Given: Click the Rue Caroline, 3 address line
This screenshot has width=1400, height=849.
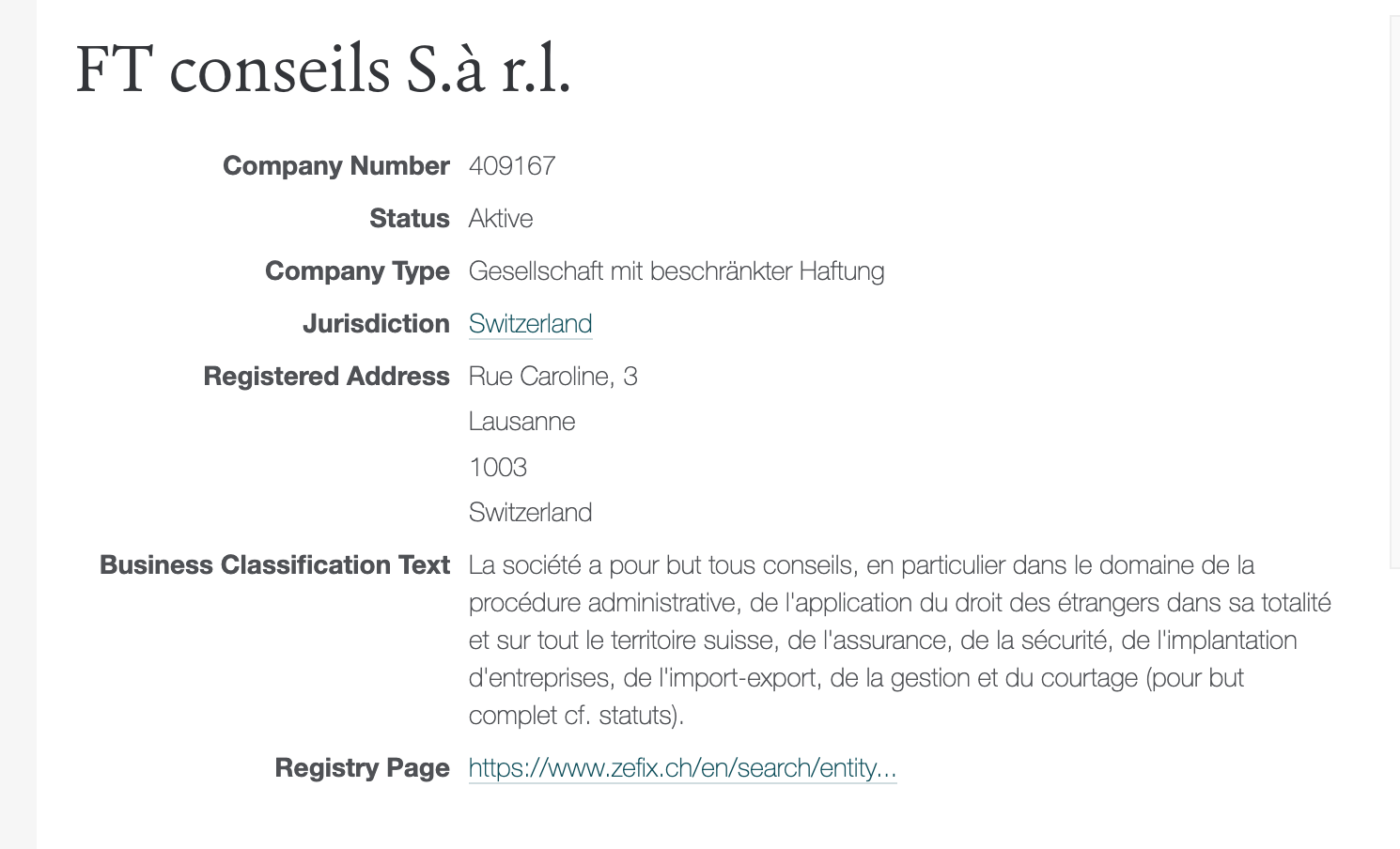Looking at the screenshot, I should (552, 377).
